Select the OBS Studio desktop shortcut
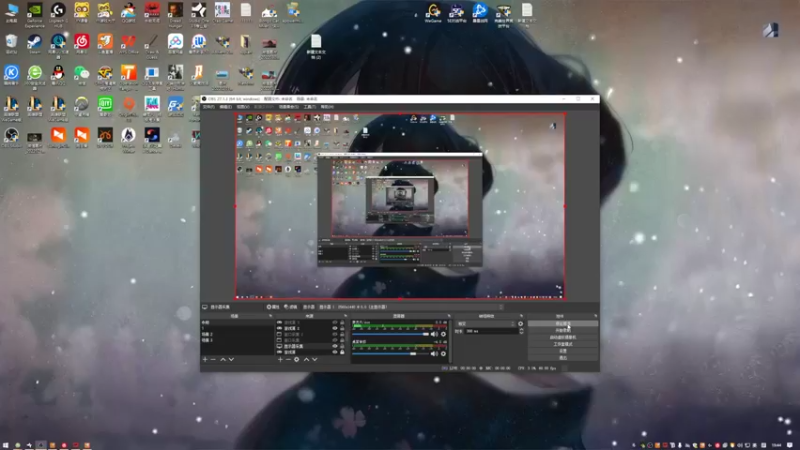Image resolution: width=800 pixels, height=450 pixels. coord(11,136)
